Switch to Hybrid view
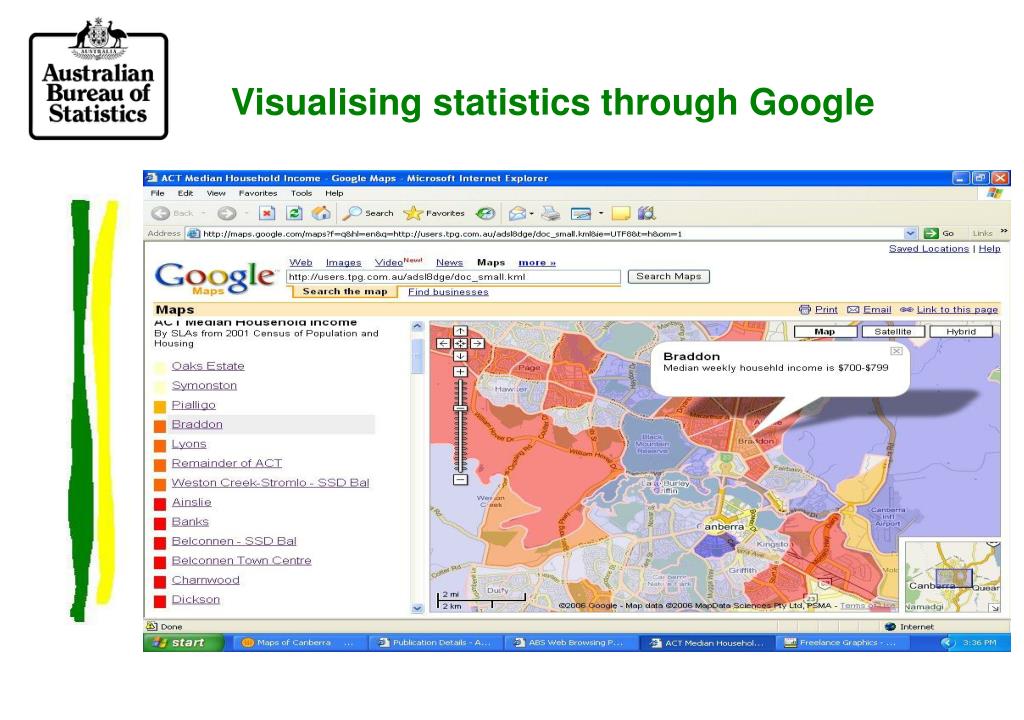This screenshot has width=1024, height=720. 961,332
